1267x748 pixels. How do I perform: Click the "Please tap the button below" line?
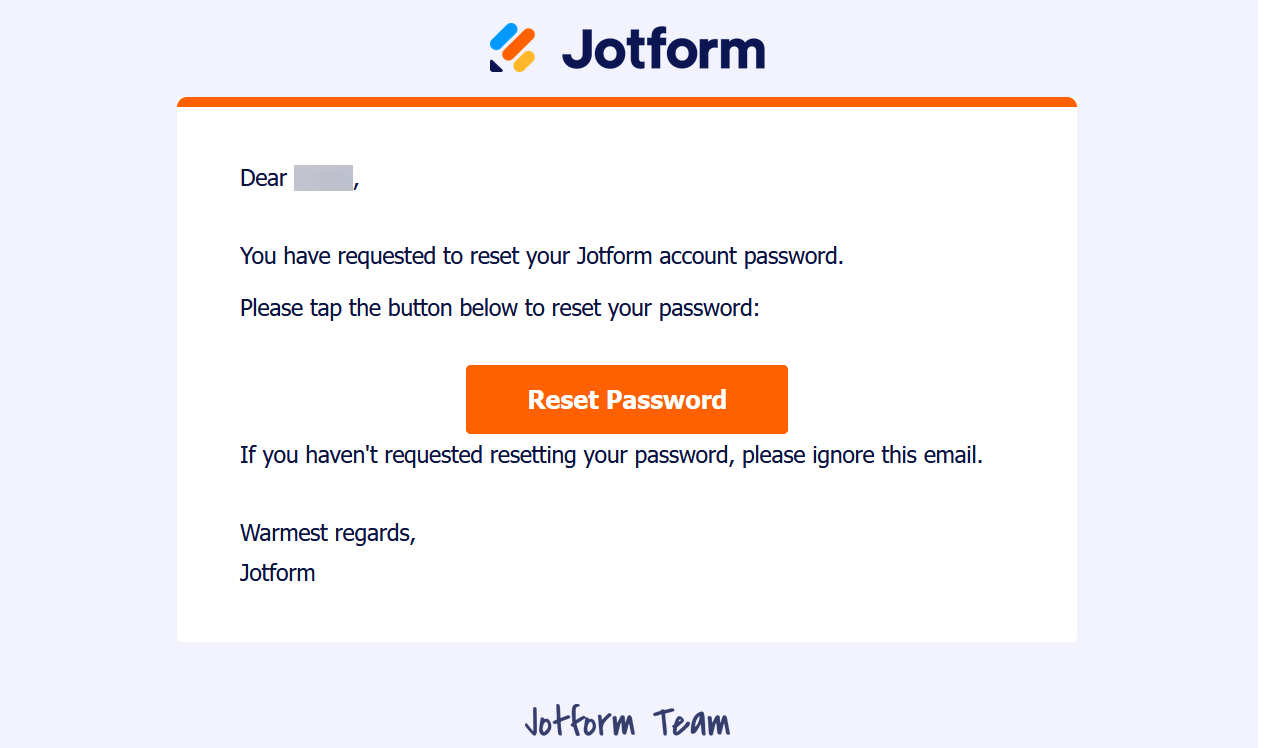click(x=499, y=308)
